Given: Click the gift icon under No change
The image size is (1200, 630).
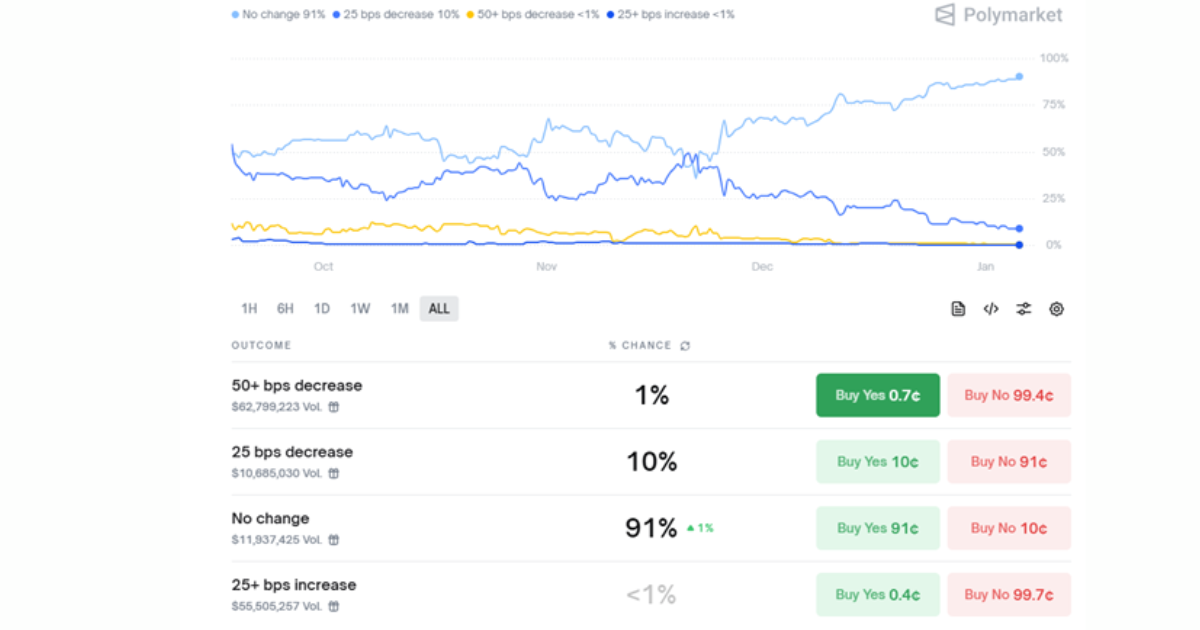Looking at the screenshot, I should [334, 540].
